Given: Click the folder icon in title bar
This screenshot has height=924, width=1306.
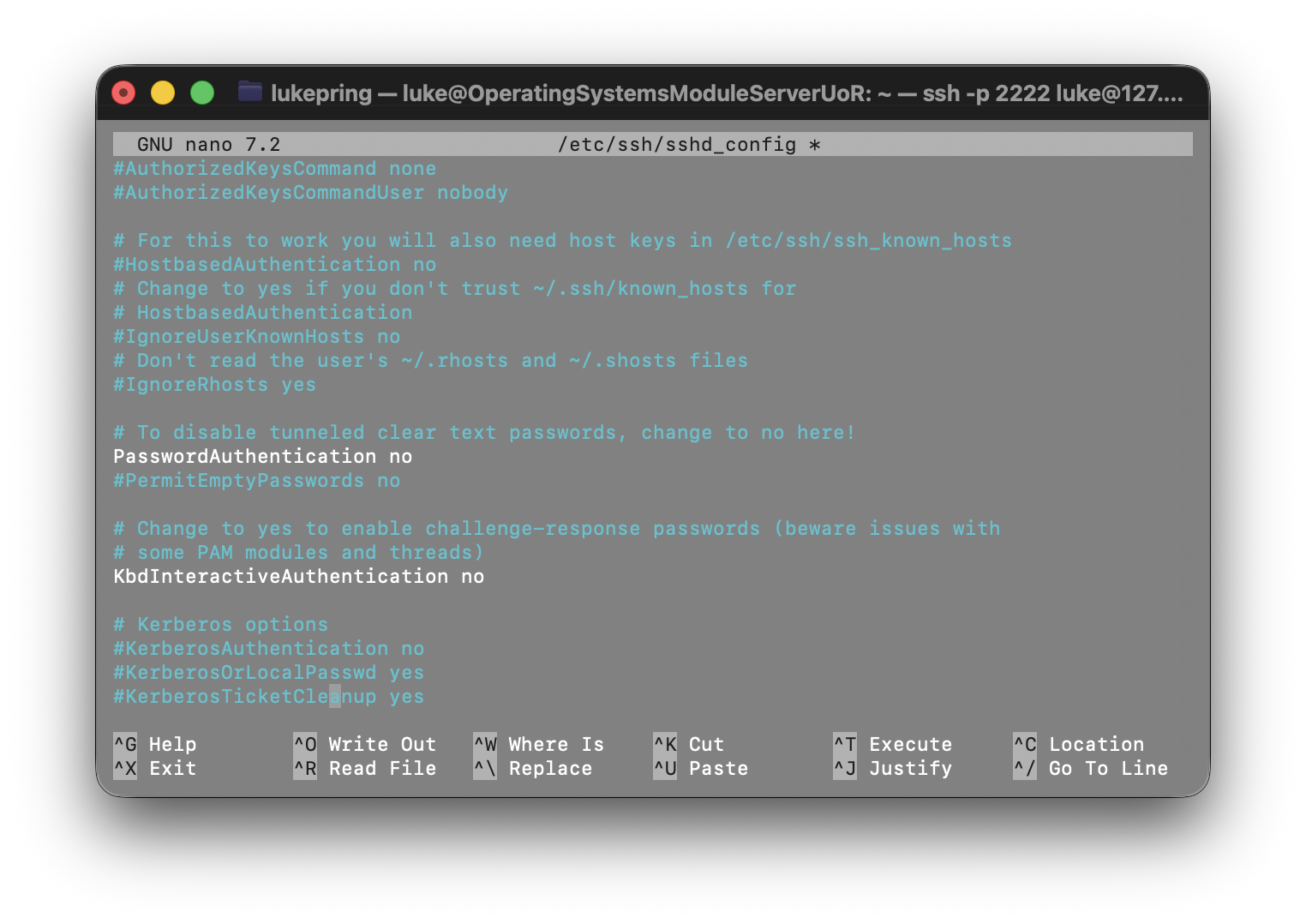Looking at the screenshot, I should pos(249,92).
